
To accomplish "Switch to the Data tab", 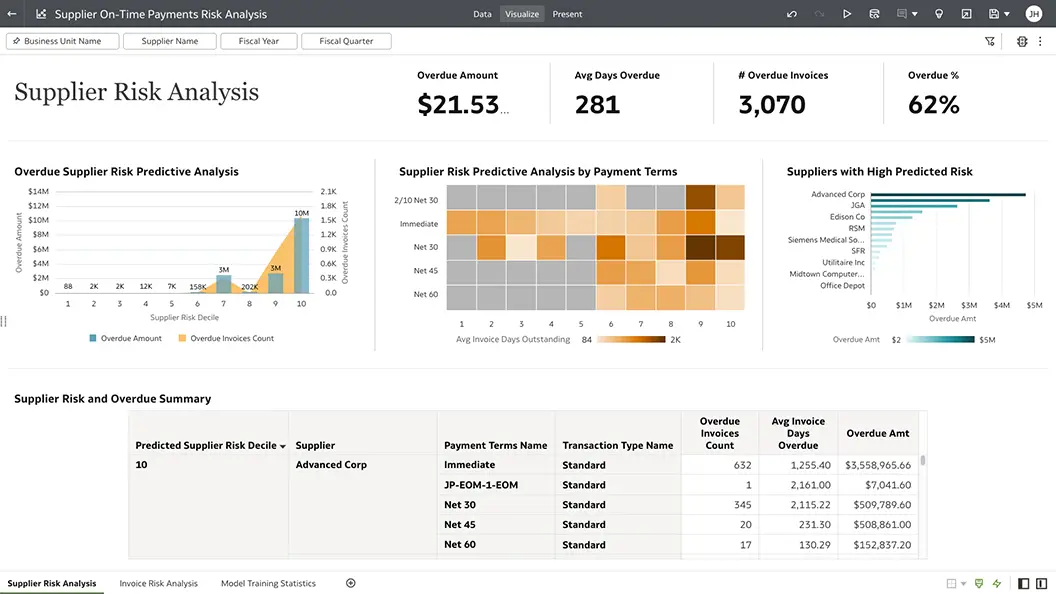I will pos(482,14).
